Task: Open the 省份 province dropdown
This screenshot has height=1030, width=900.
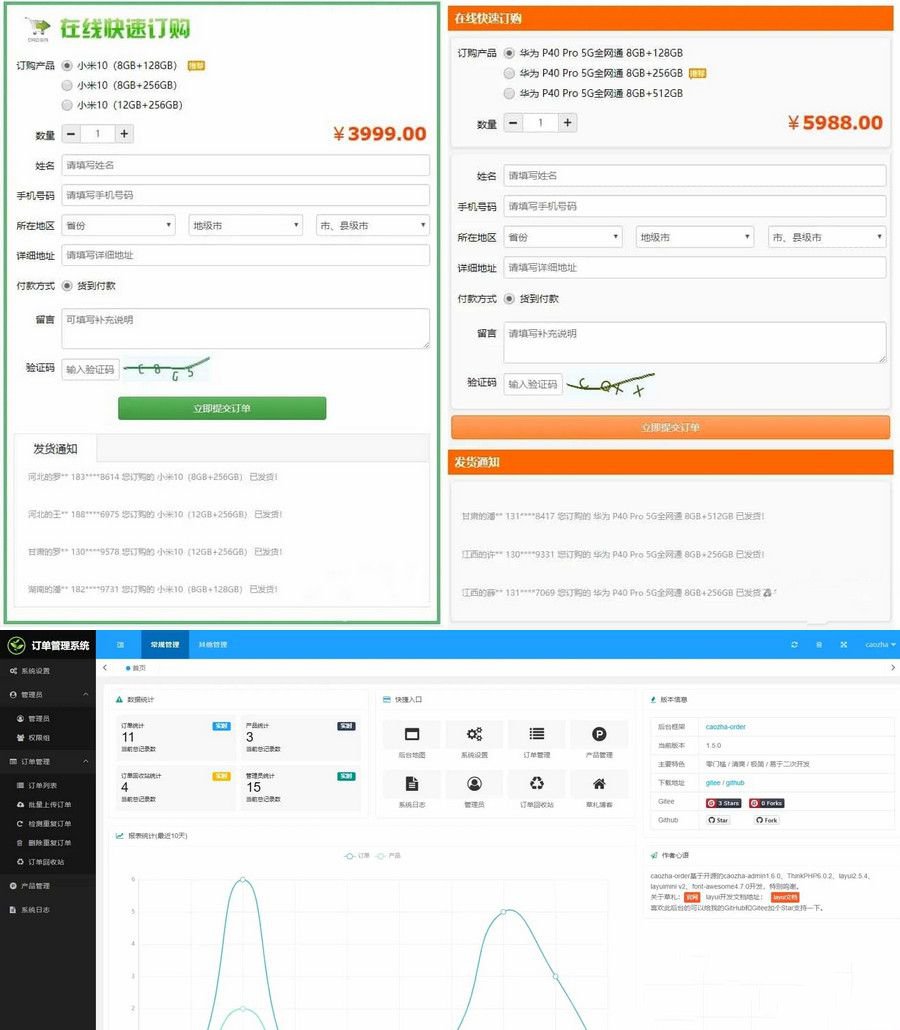Action: (x=118, y=225)
